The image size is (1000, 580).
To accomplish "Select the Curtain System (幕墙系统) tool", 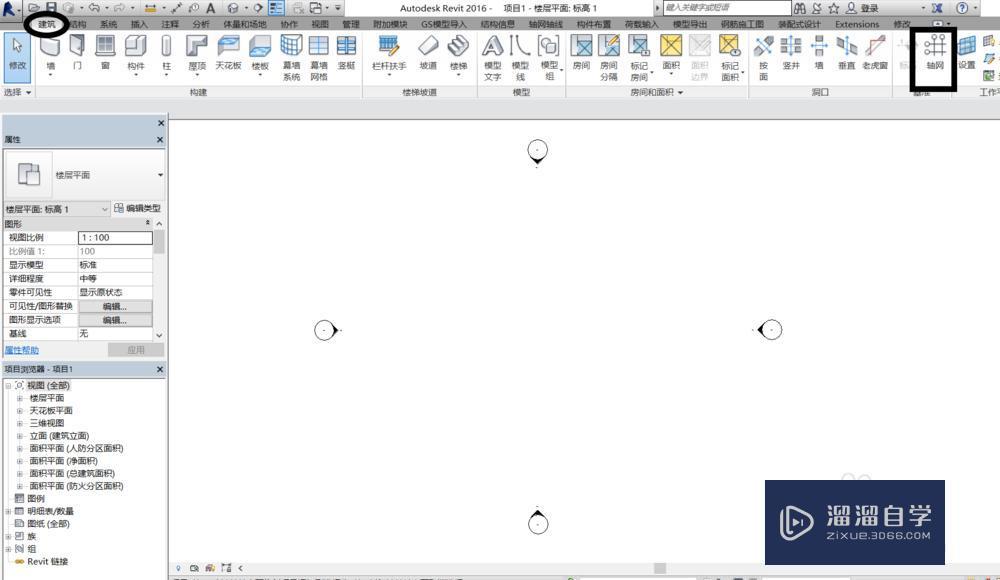I will [290, 52].
